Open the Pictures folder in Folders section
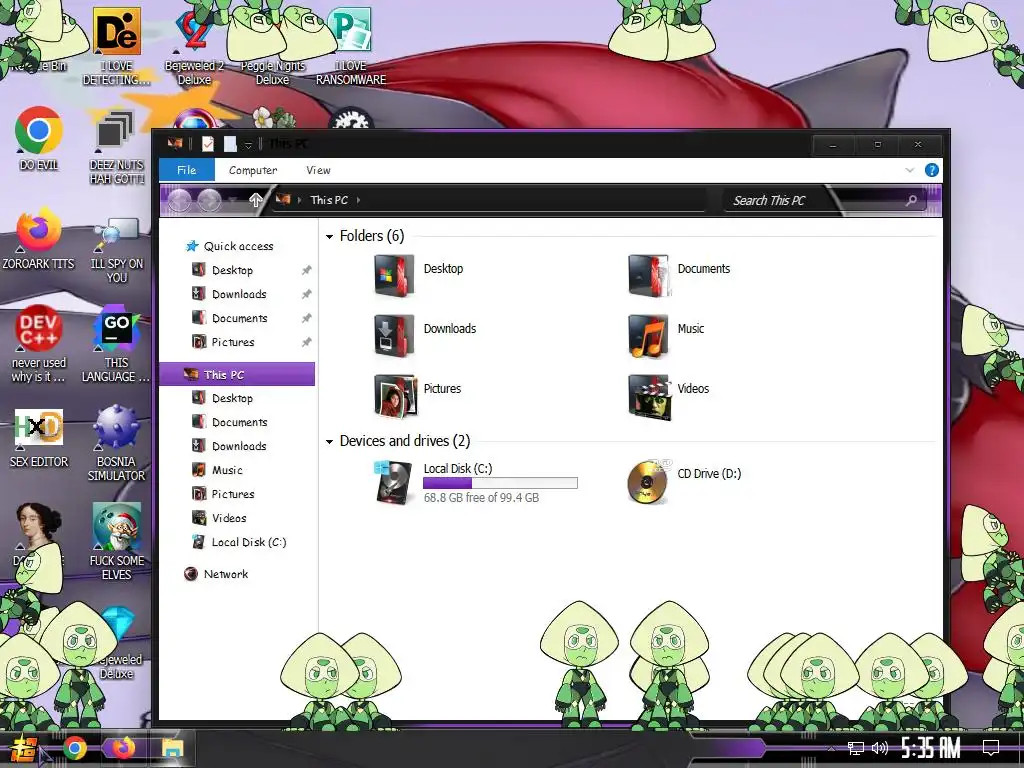Screen dimensions: 1024x768 coord(418,395)
